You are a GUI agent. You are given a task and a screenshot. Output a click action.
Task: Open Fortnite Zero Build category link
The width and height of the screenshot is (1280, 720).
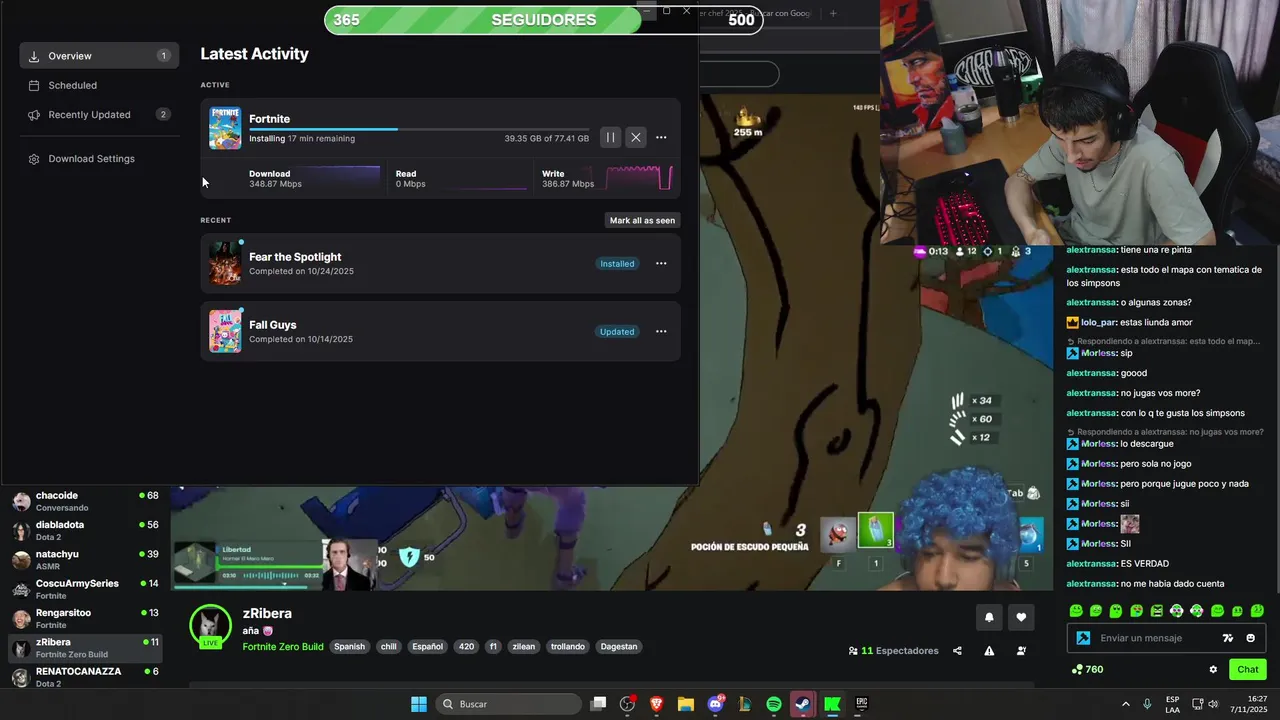tap(283, 647)
